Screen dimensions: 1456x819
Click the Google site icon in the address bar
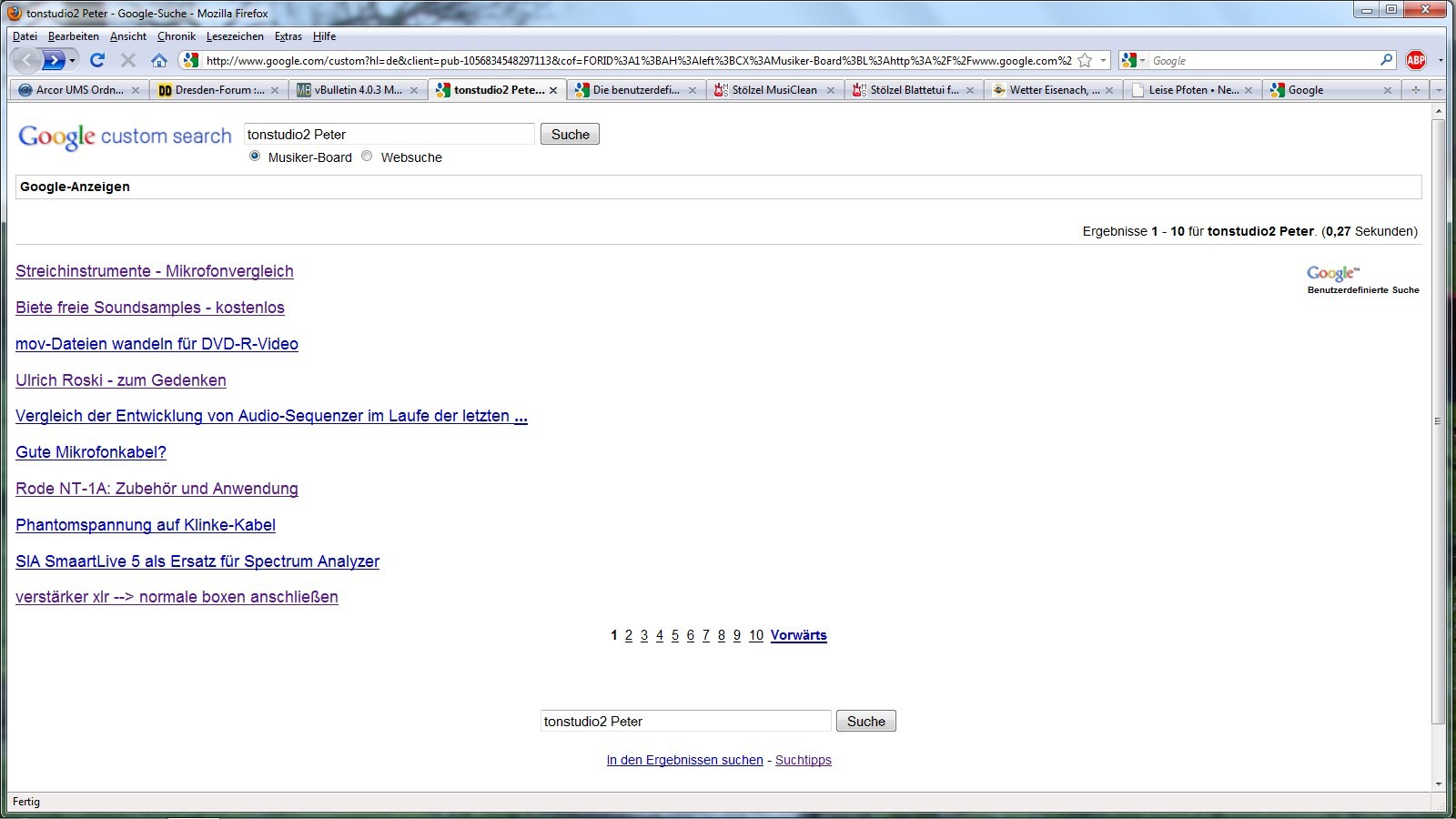(x=190, y=60)
